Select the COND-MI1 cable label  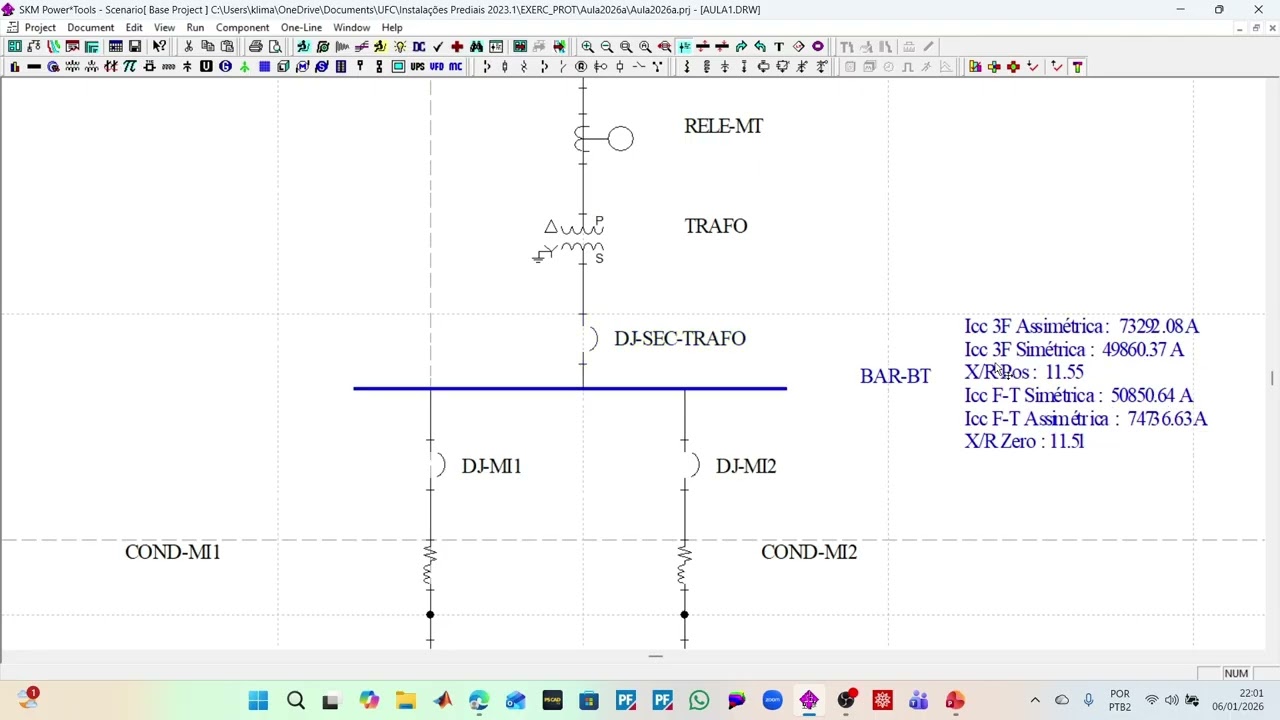point(172,552)
